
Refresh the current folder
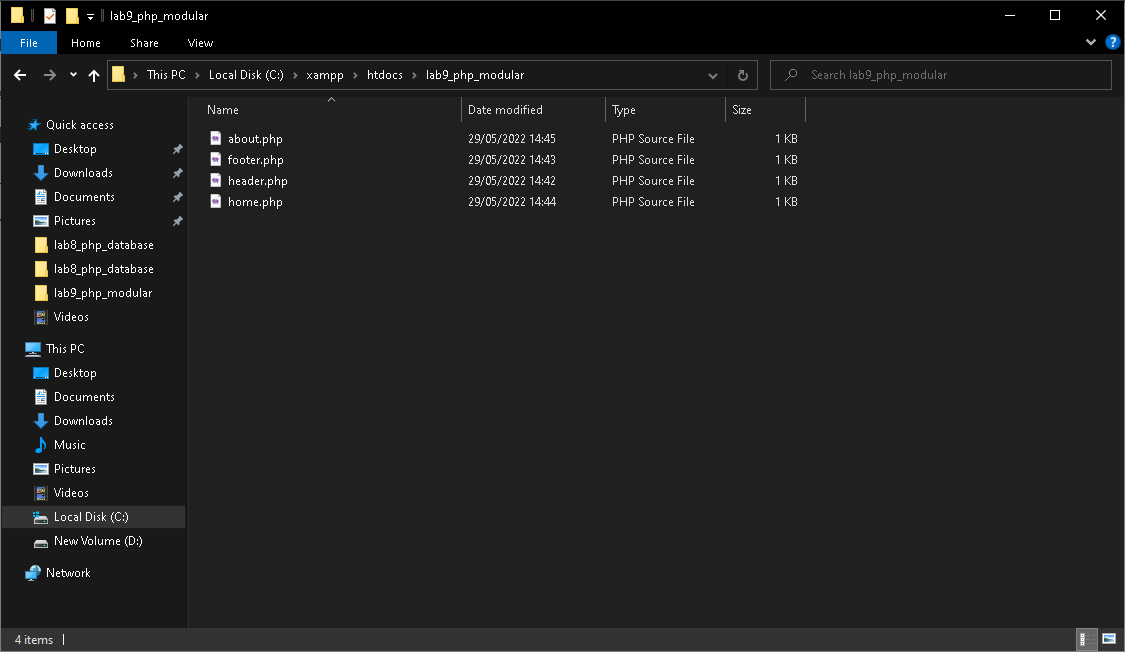(743, 75)
